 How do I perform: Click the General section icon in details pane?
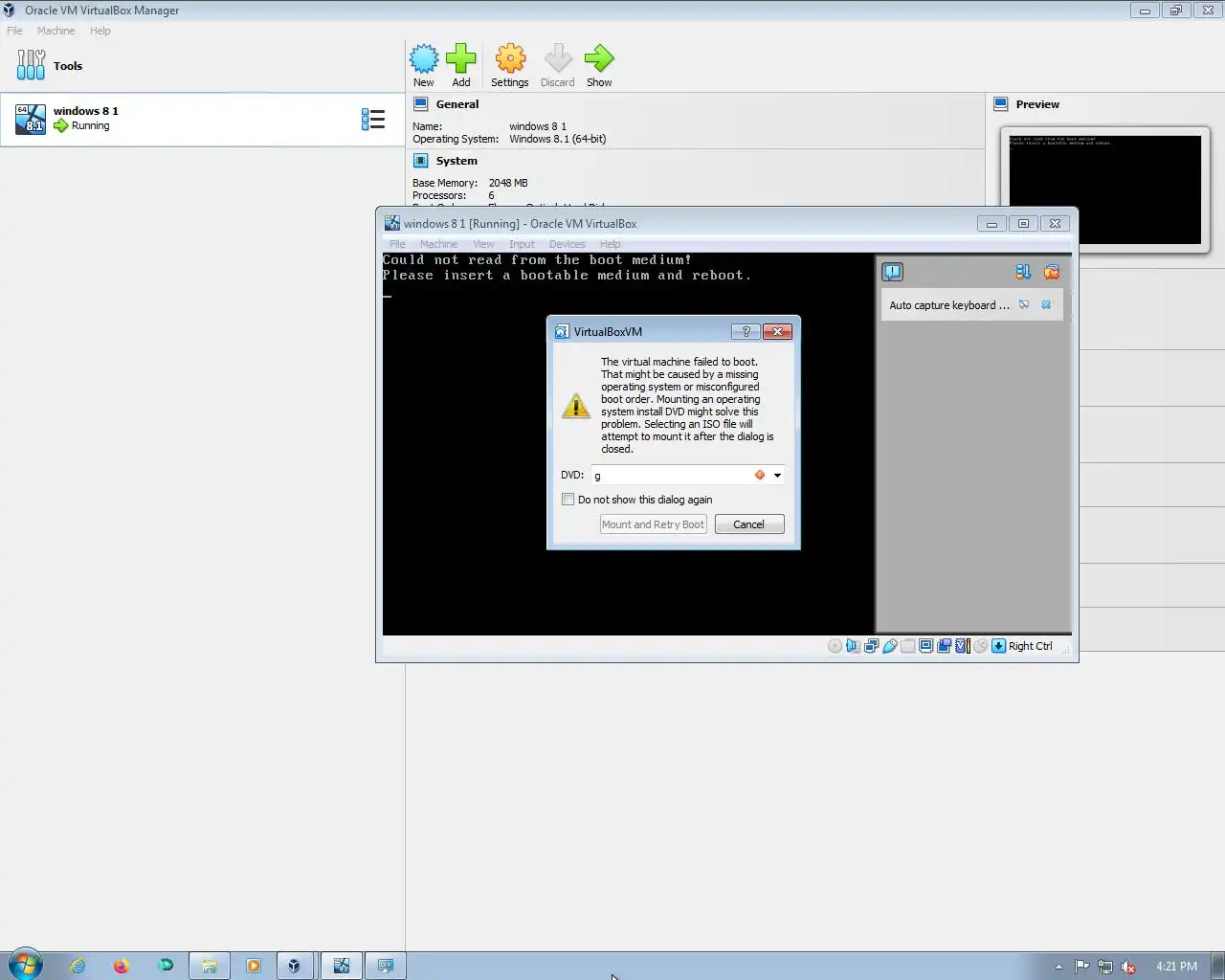click(x=420, y=104)
